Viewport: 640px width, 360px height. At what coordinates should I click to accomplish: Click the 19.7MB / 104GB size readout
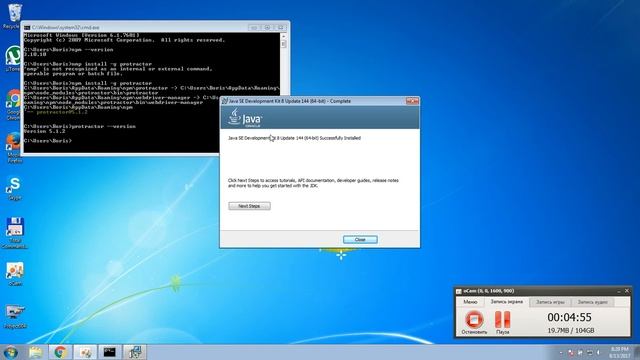click(571, 330)
